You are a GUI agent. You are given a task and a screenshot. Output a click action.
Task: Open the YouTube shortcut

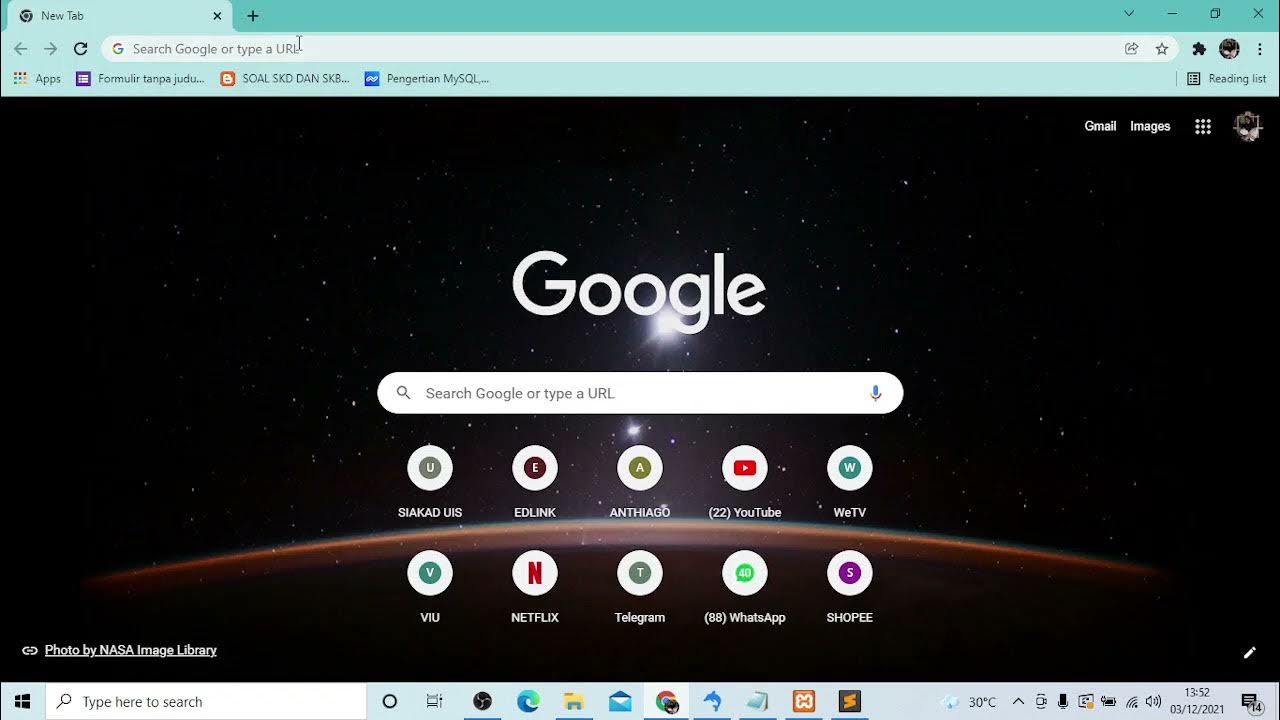coord(745,484)
